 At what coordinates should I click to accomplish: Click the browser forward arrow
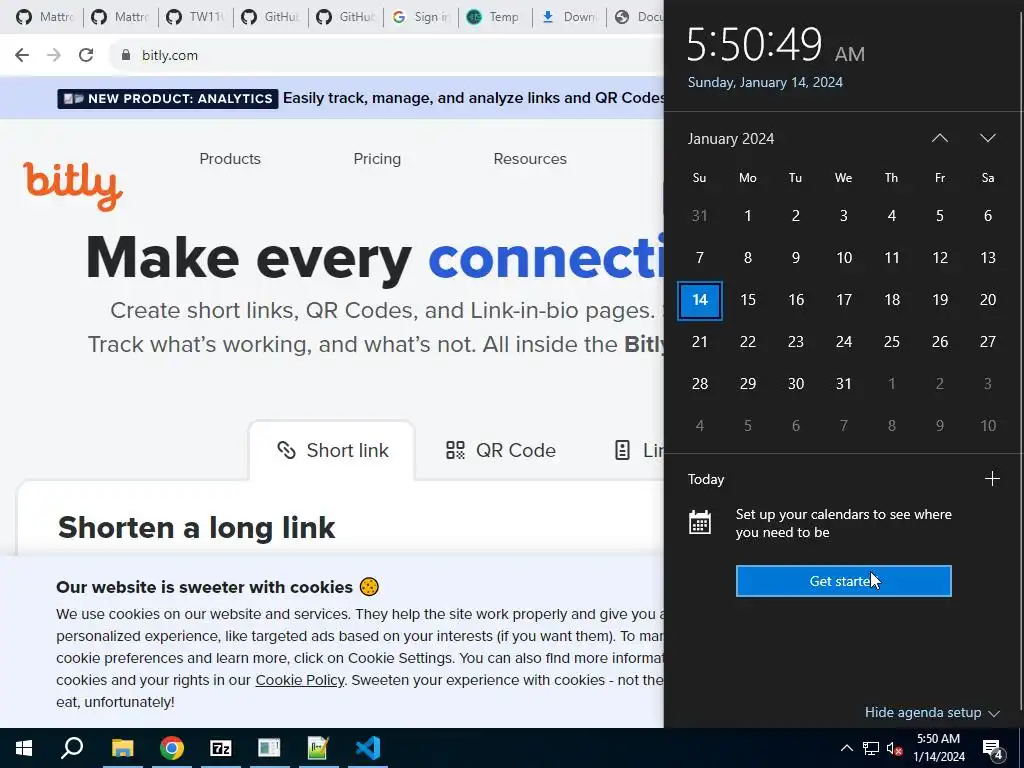pos(54,55)
